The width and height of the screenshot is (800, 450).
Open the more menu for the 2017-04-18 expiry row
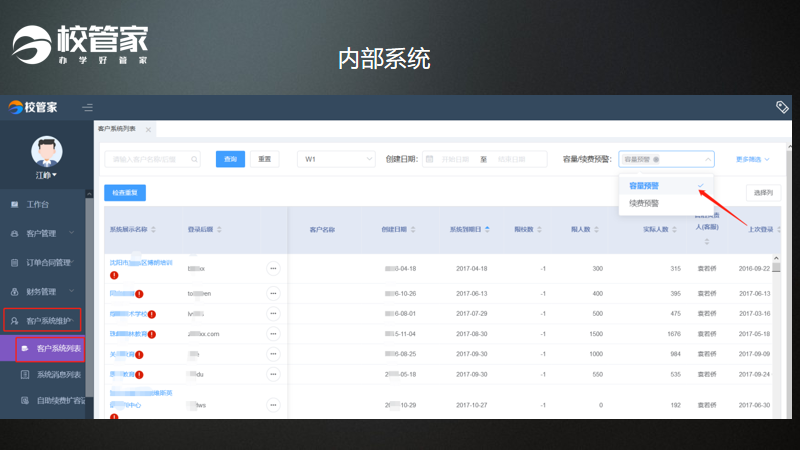click(x=273, y=268)
